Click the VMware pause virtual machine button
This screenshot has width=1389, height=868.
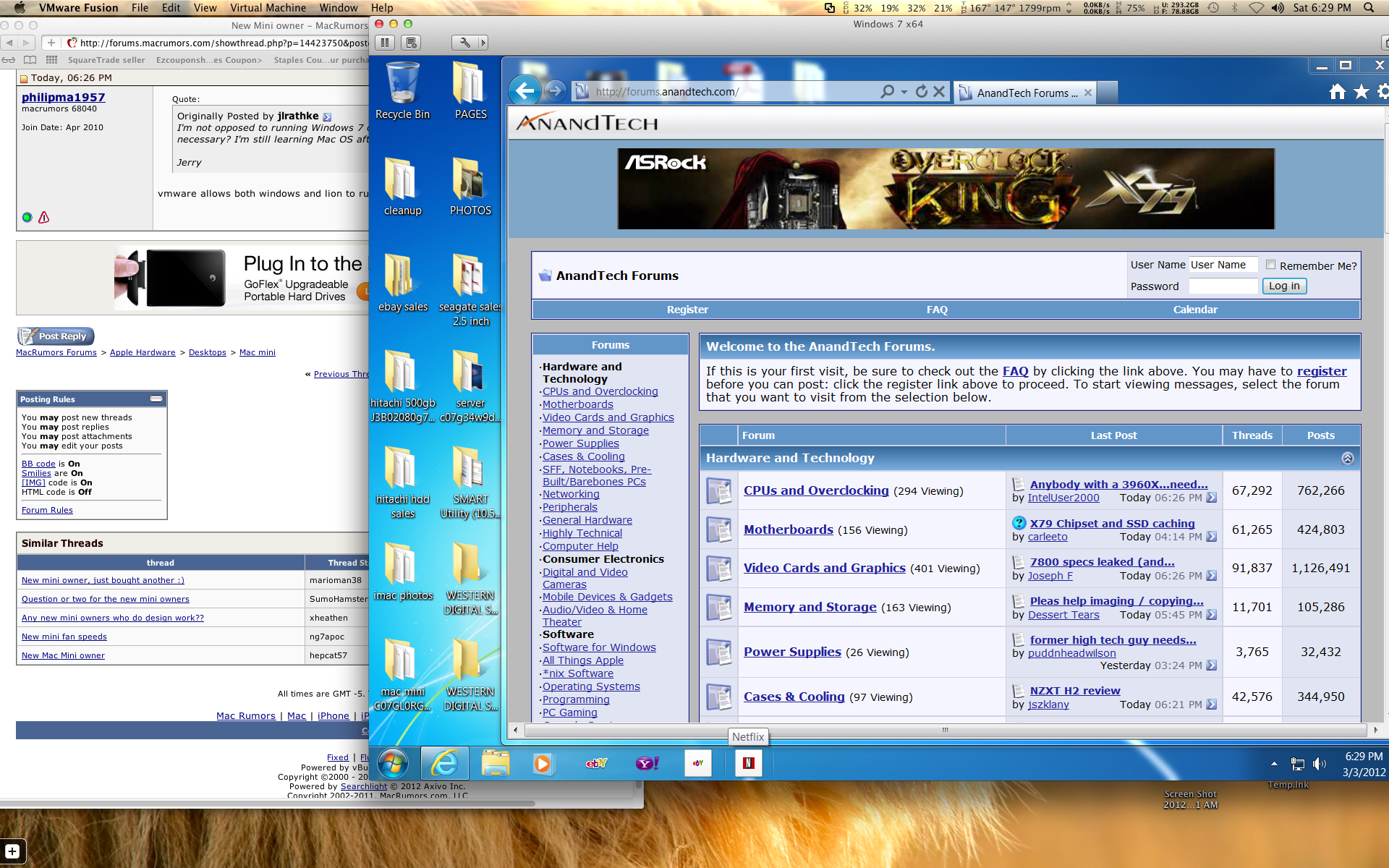(386, 43)
